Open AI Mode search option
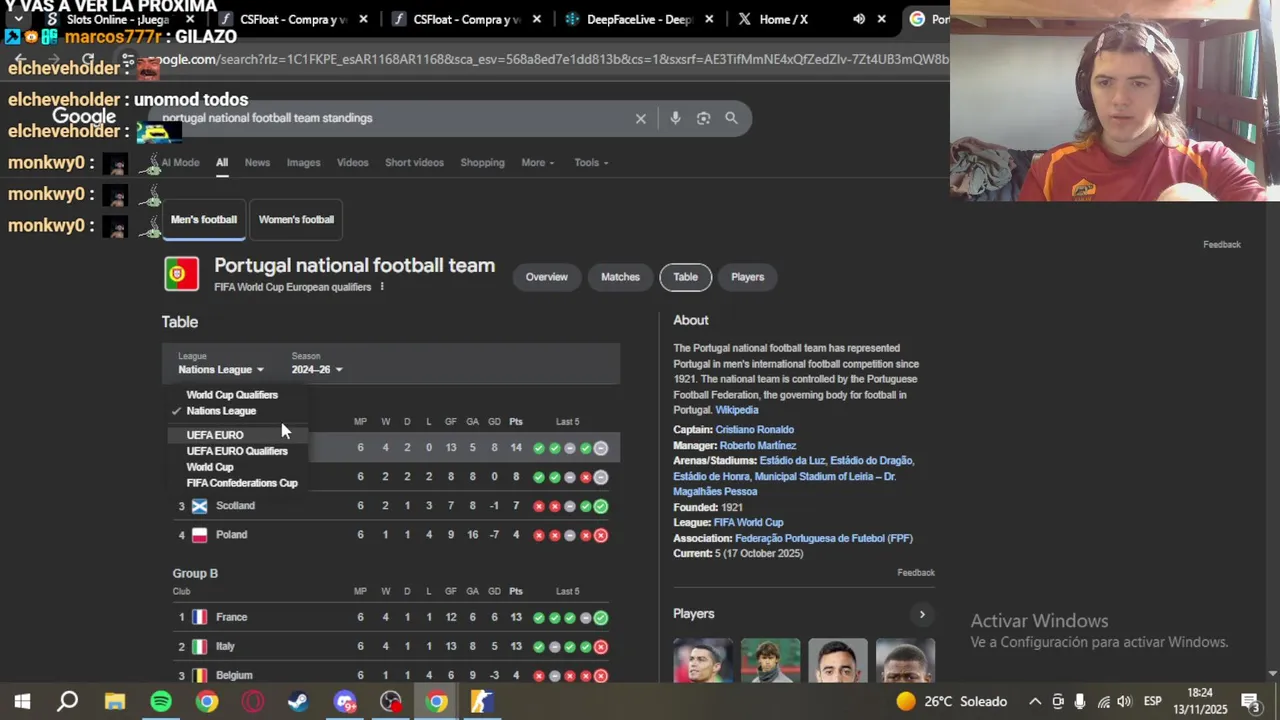Image resolution: width=1280 pixels, height=720 pixels. (180, 163)
